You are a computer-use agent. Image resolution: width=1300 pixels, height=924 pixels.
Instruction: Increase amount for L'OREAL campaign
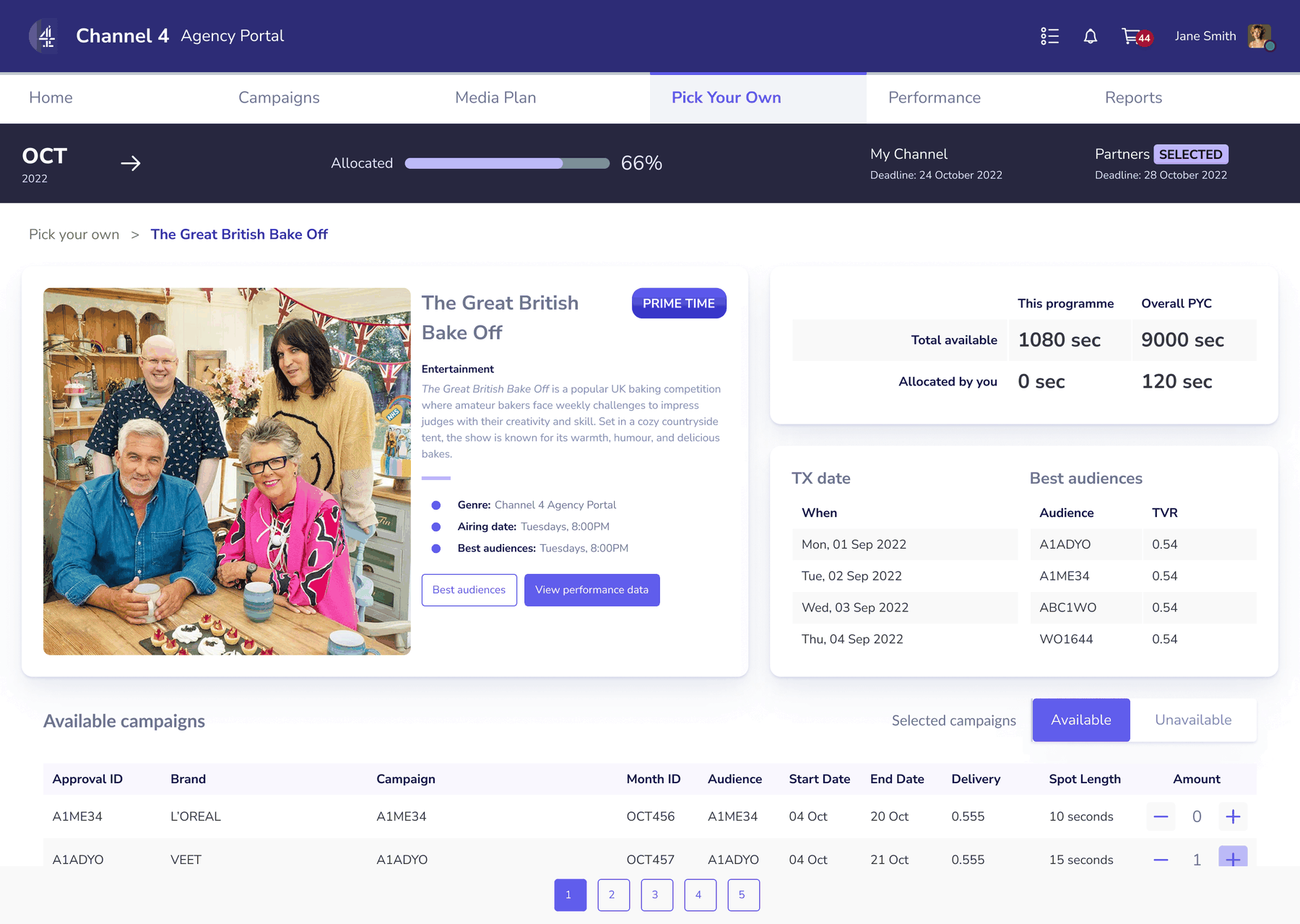click(x=1233, y=816)
